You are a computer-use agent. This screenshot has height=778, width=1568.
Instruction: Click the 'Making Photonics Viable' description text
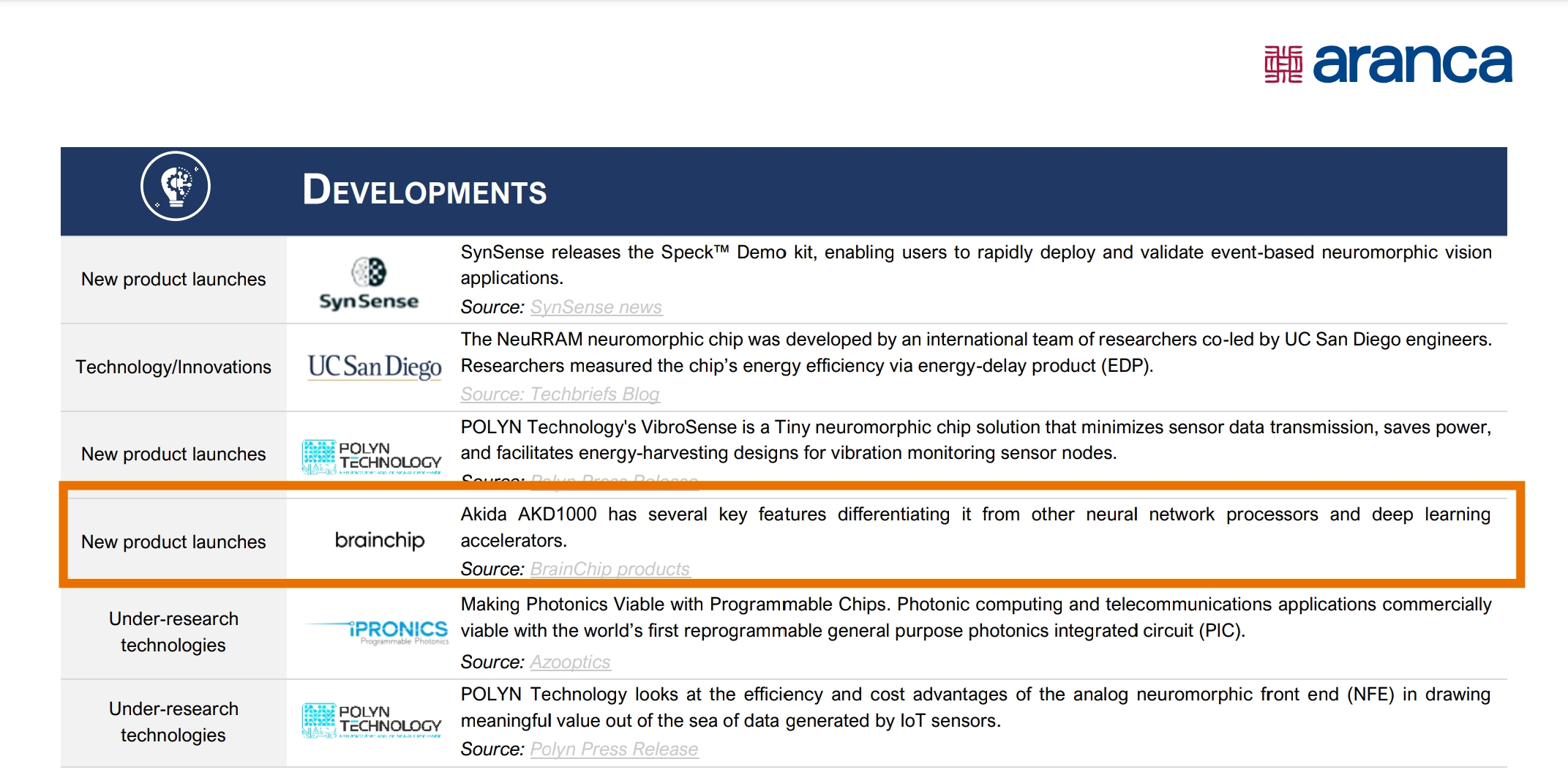coord(976,618)
